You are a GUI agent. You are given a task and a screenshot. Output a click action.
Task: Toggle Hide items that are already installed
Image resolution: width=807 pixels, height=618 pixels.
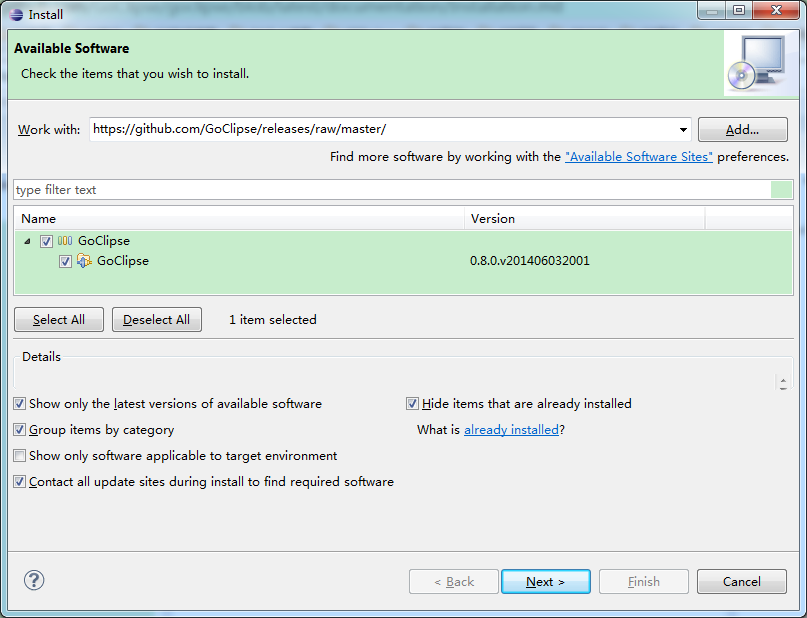click(x=412, y=404)
